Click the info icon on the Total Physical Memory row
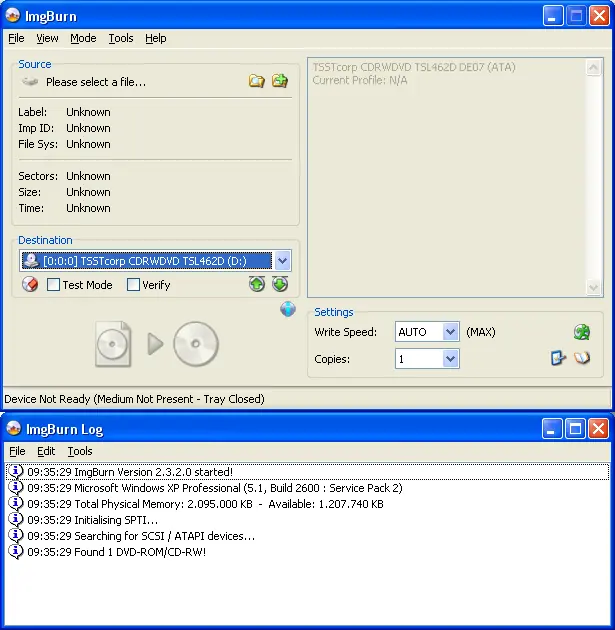Image resolution: width=615 pixels, height=630 pixels. click(16, 504)
